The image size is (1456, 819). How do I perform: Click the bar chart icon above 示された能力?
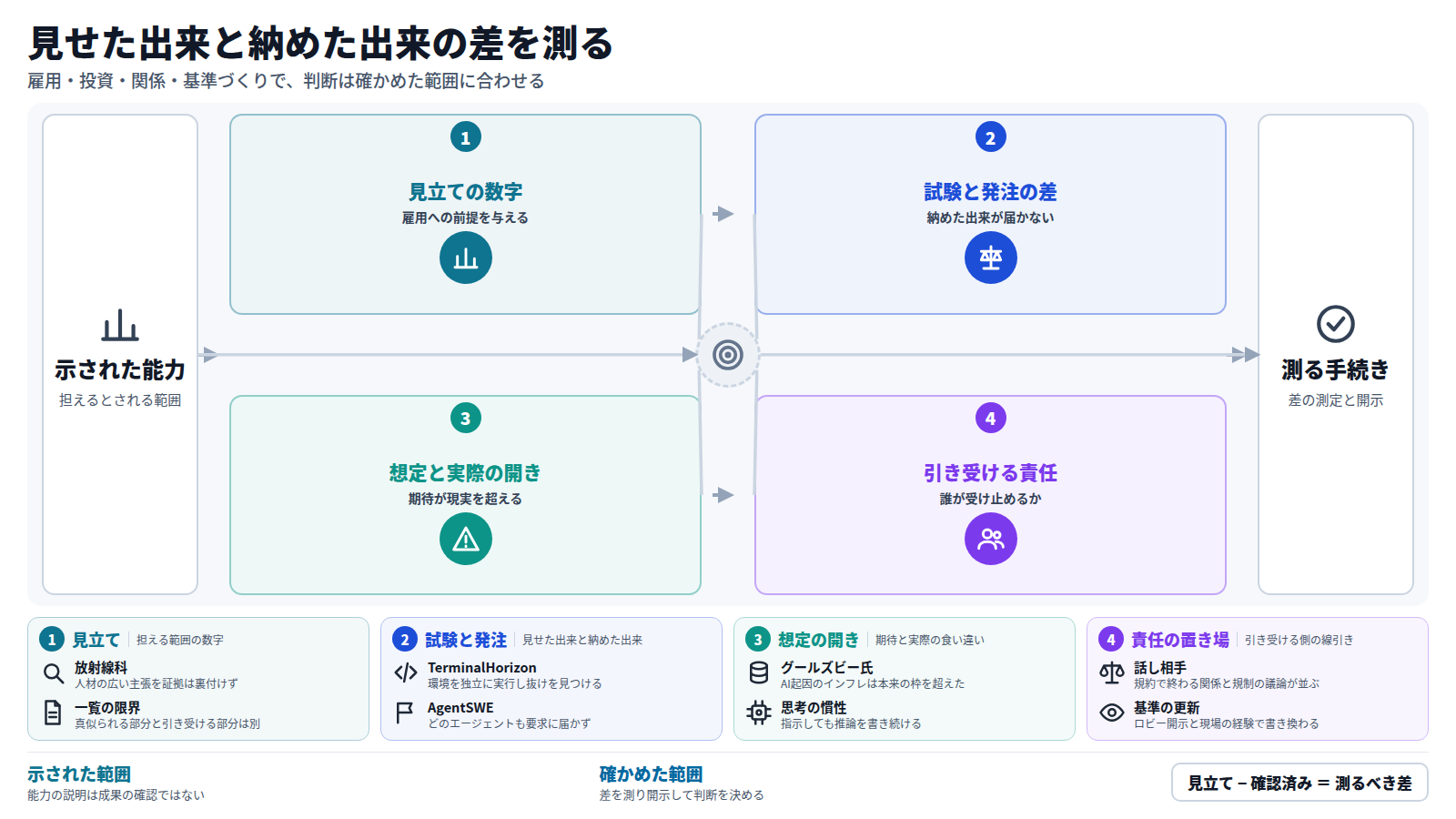click(x=120, y=324)
